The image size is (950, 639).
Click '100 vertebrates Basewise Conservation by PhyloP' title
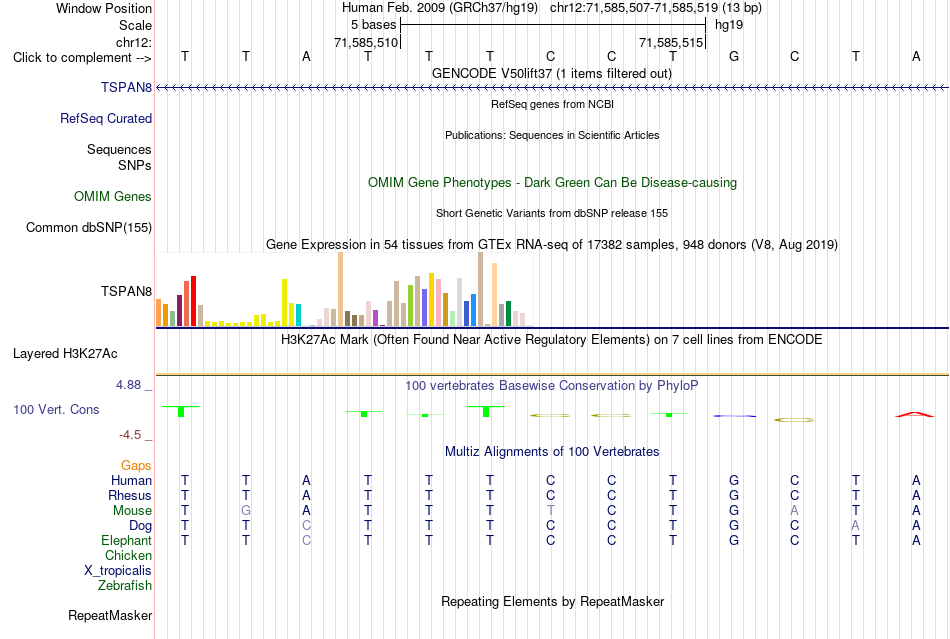click(x=551, y=386)
